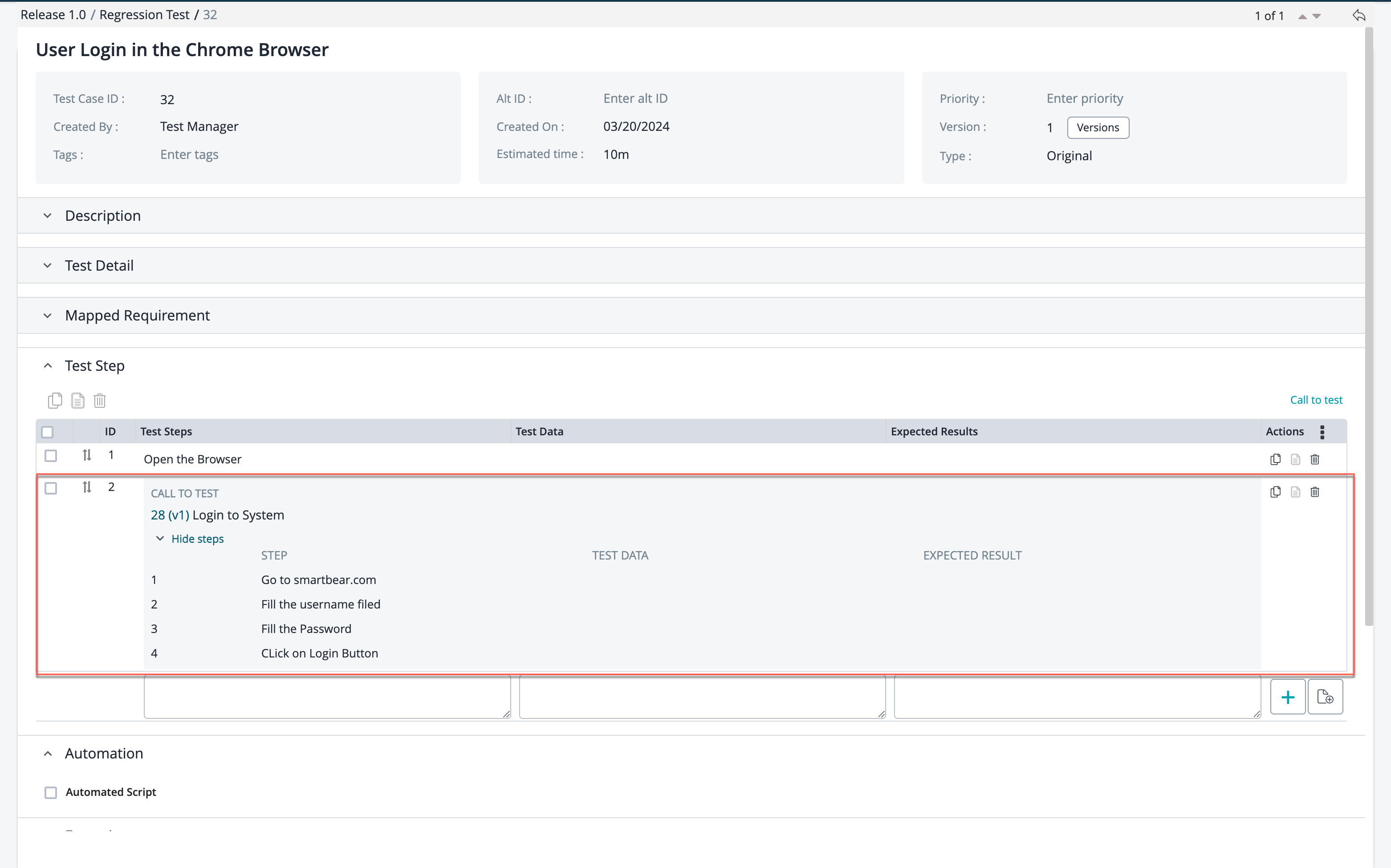Viewport: 1391px width, 868px height.
Task: Check the box for step 2
Action: point(51,488)
